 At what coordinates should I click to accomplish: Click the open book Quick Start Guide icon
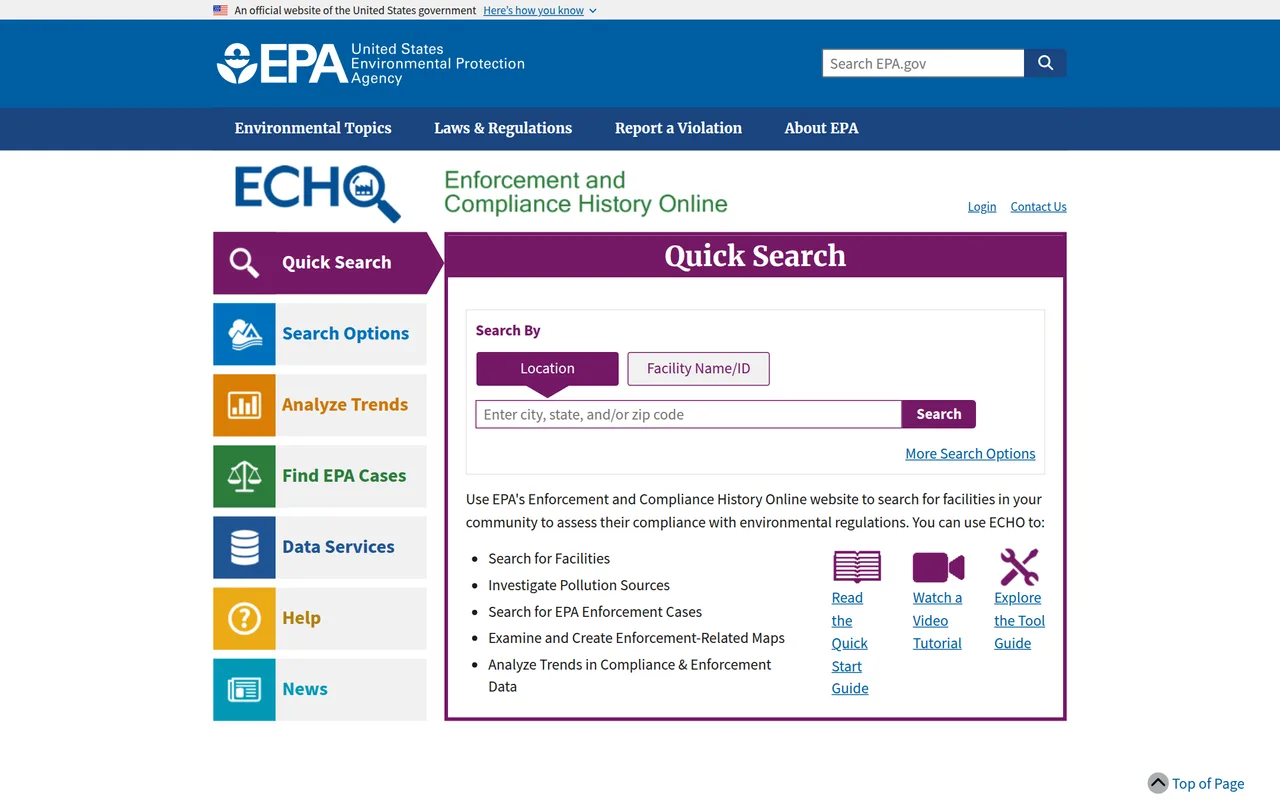click(857, 567)
